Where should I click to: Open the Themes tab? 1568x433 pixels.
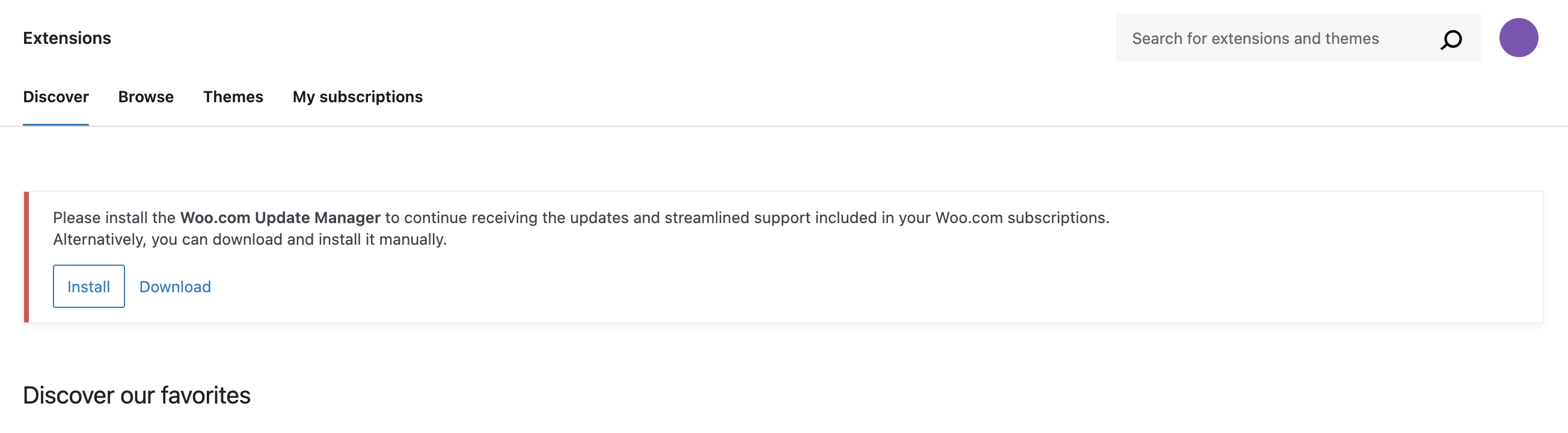(x=234, y=96)
